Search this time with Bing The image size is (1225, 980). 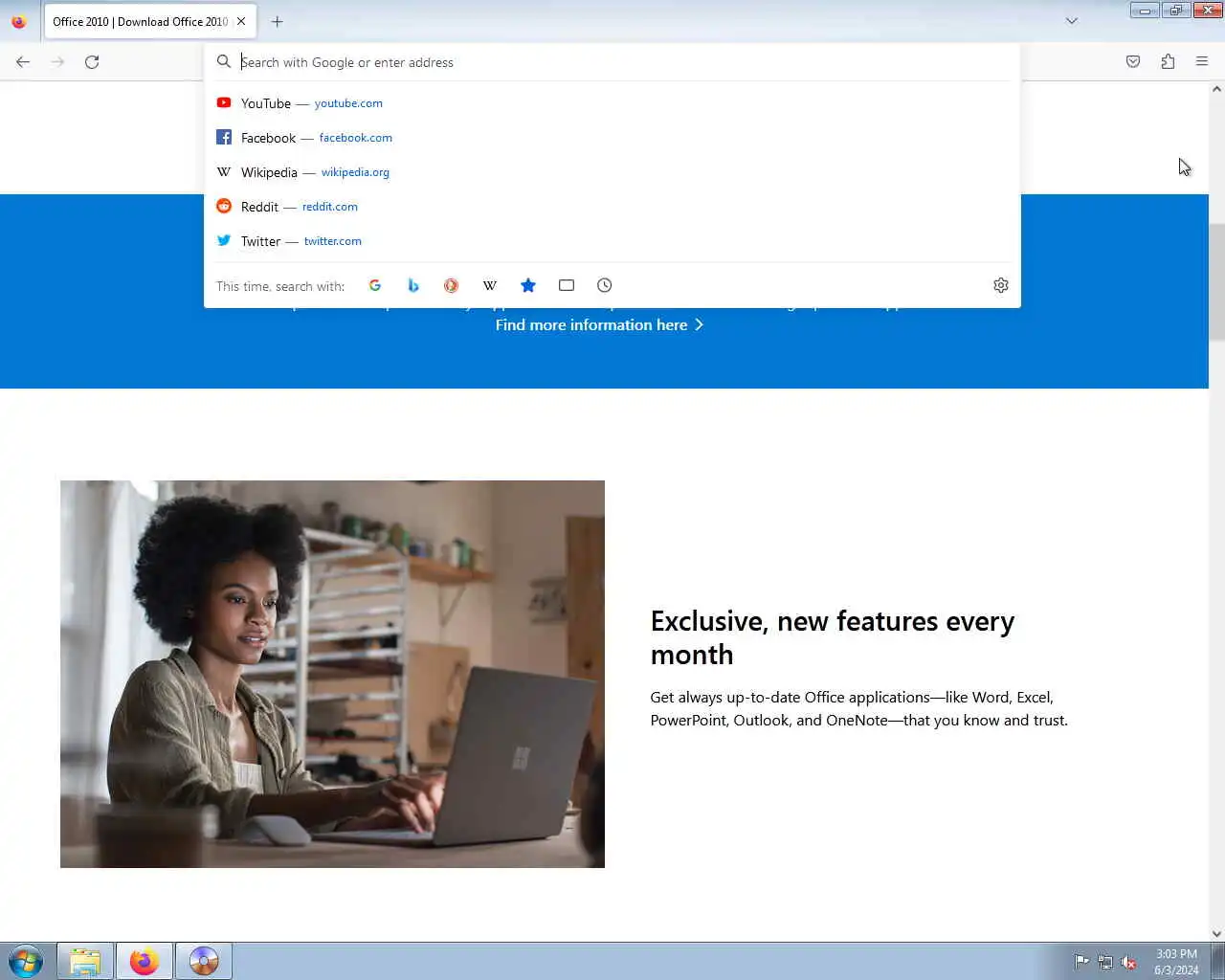click(413, 285)
